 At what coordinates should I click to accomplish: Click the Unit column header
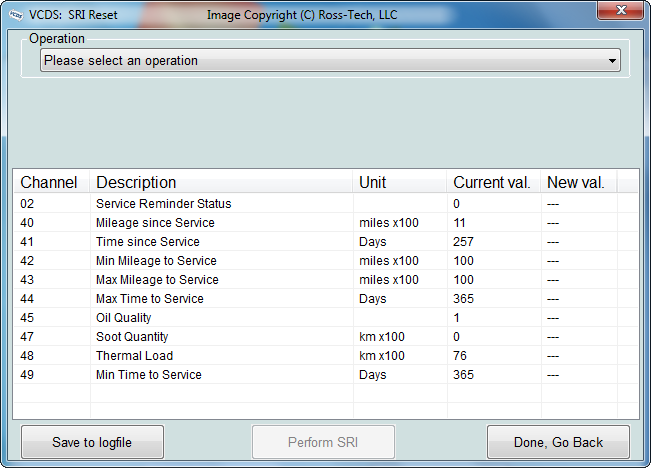click(372, 182)
